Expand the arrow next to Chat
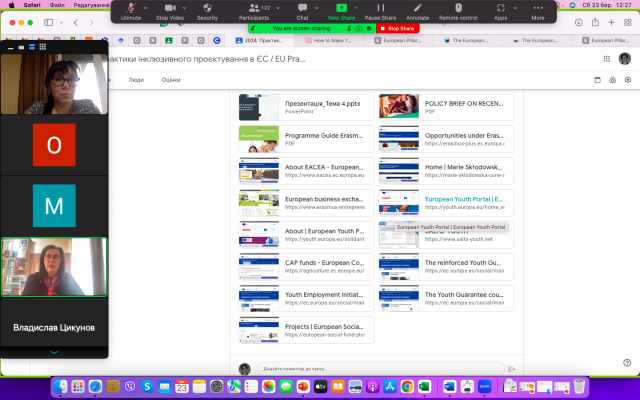Image resolution: width=640 pixels, height=400 pixels. tap(317, 8)
